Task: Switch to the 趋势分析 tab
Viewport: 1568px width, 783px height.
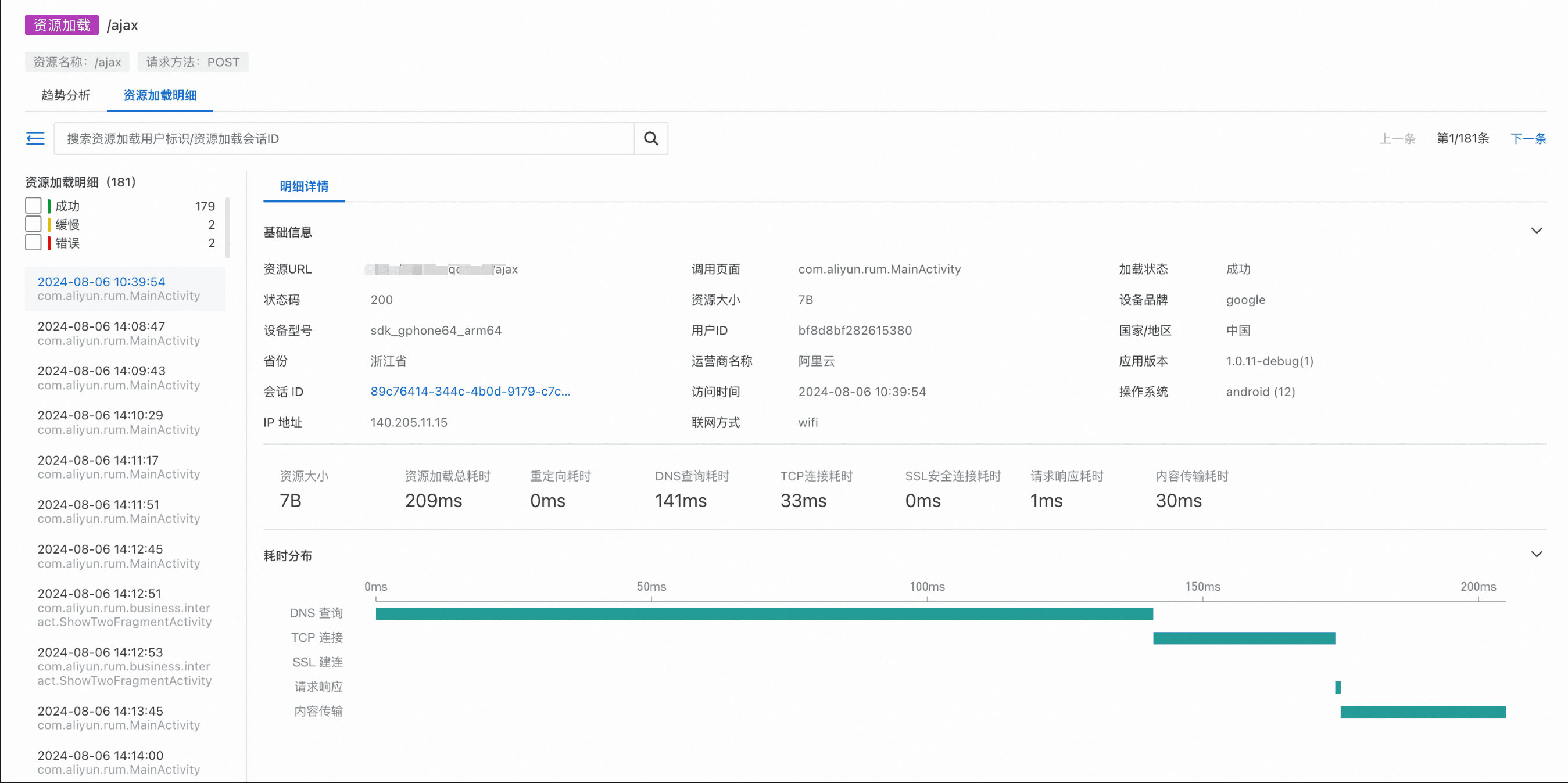Action: [66, 95]
